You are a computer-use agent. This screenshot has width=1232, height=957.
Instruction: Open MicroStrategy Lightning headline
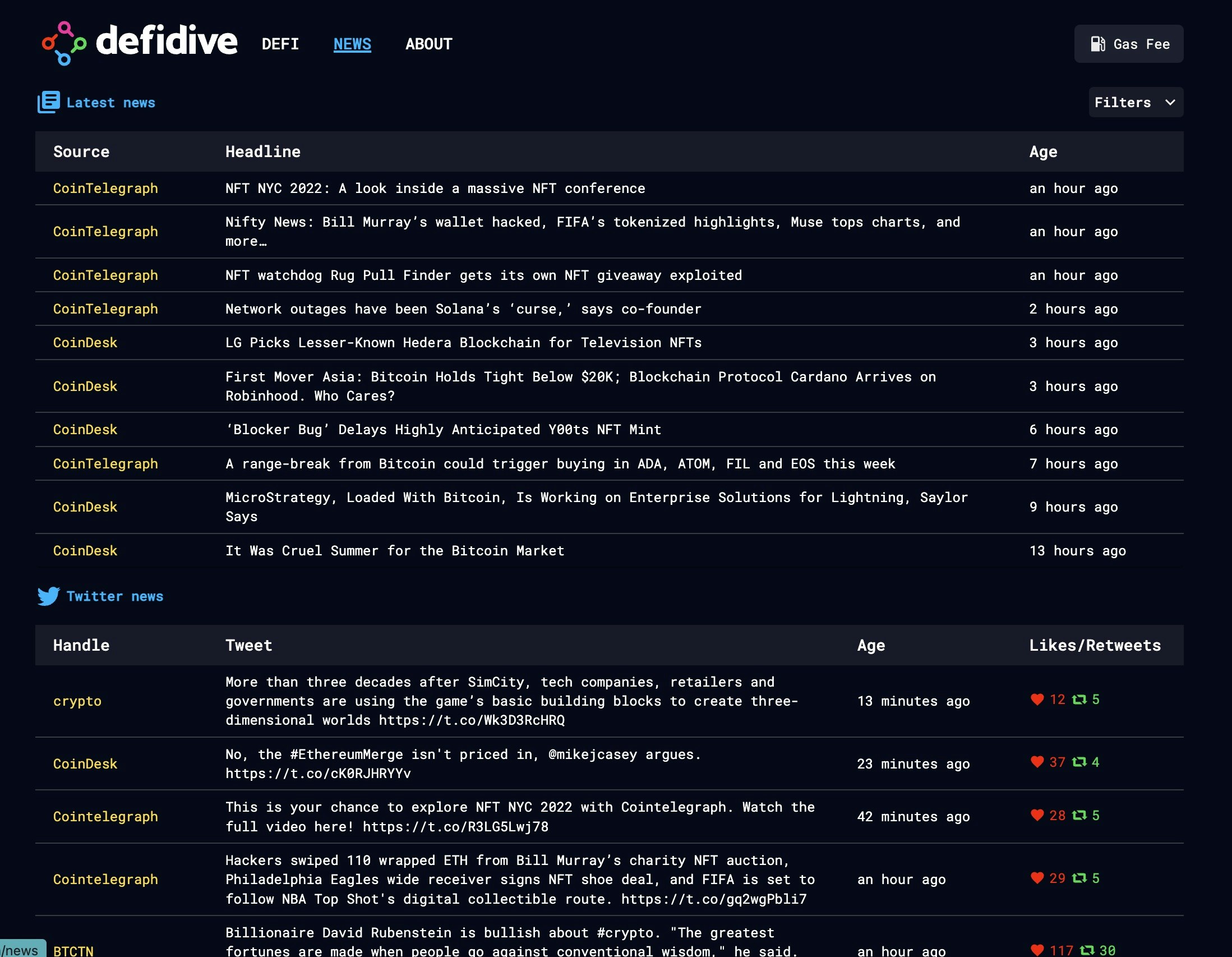[596, 507]
